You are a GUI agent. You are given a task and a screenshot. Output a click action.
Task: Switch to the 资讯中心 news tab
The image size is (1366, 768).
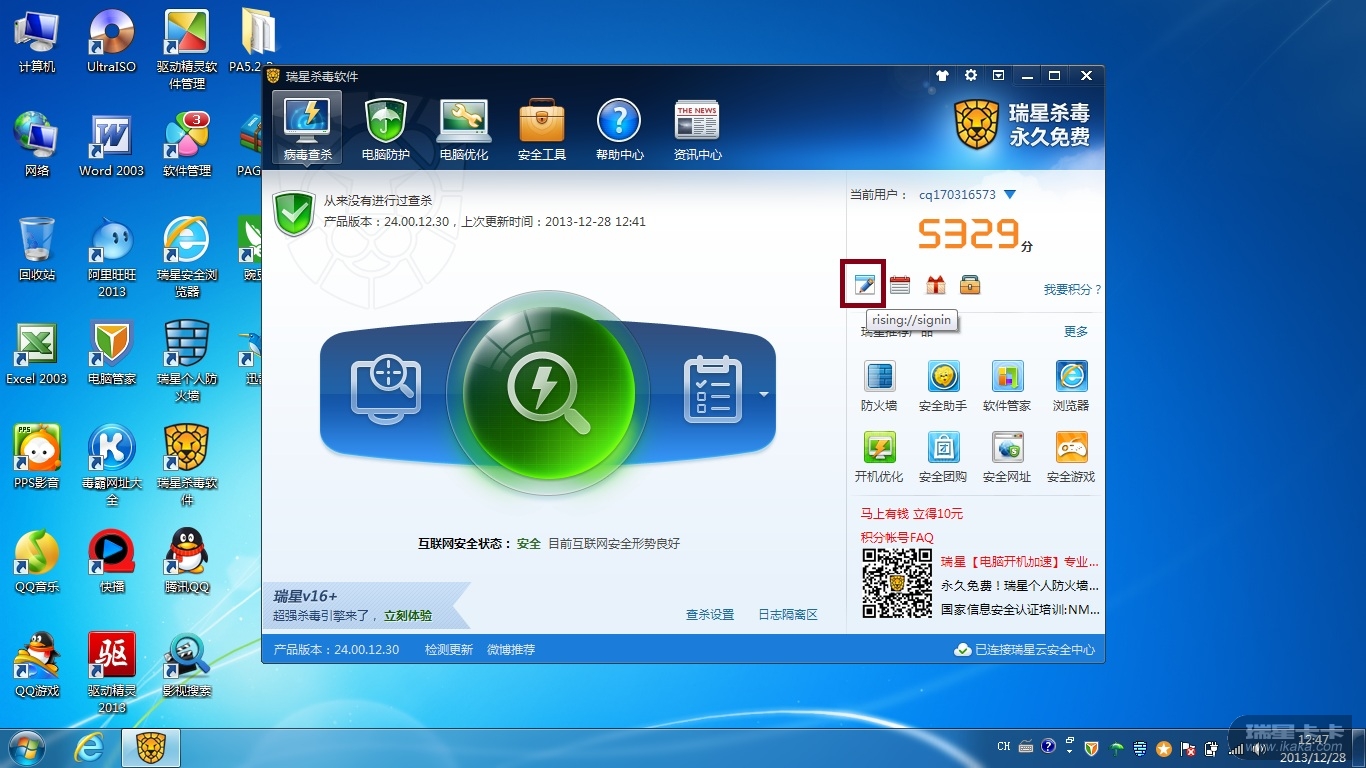[x=697, y=128]
